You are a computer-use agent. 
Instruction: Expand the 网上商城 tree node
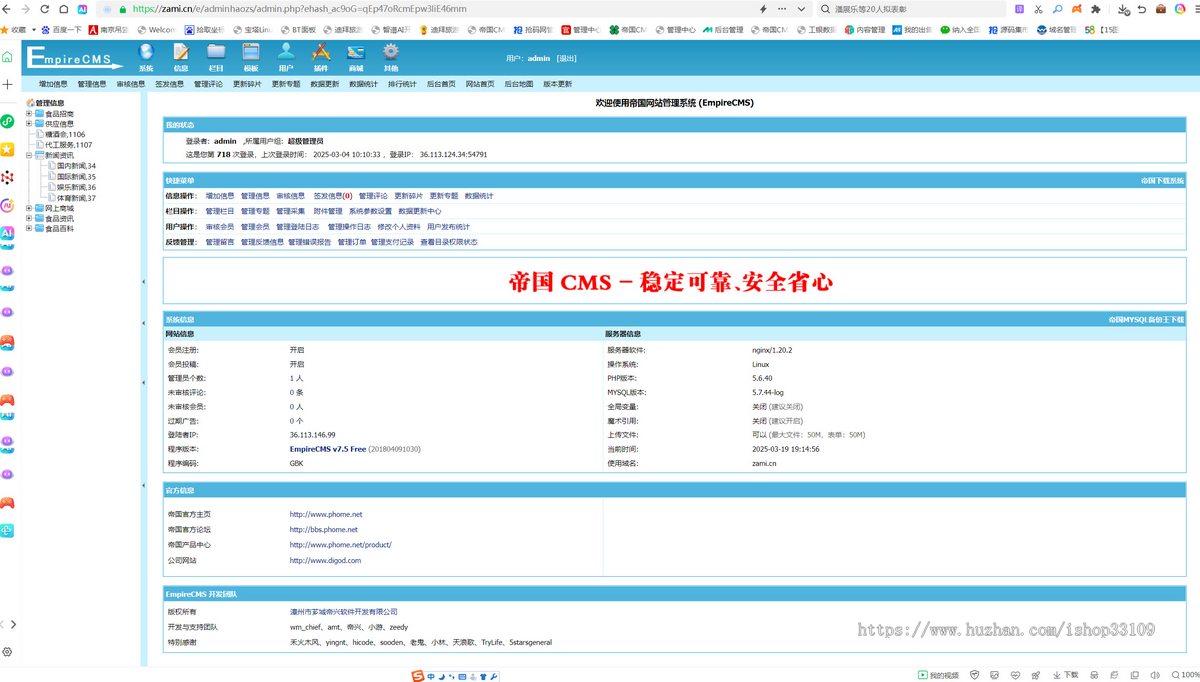(x=29, y=208)
